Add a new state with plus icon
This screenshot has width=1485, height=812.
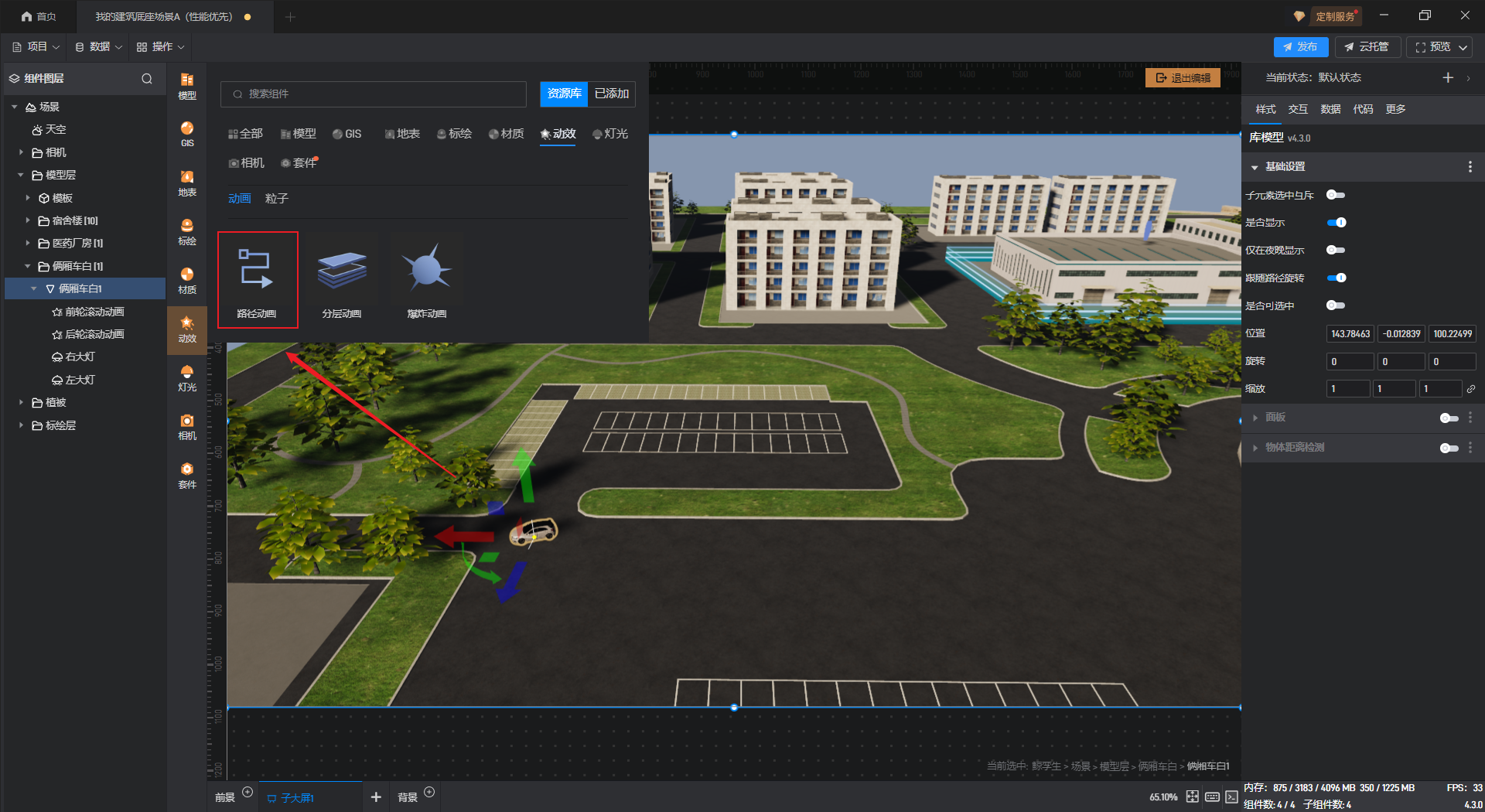1448,77
